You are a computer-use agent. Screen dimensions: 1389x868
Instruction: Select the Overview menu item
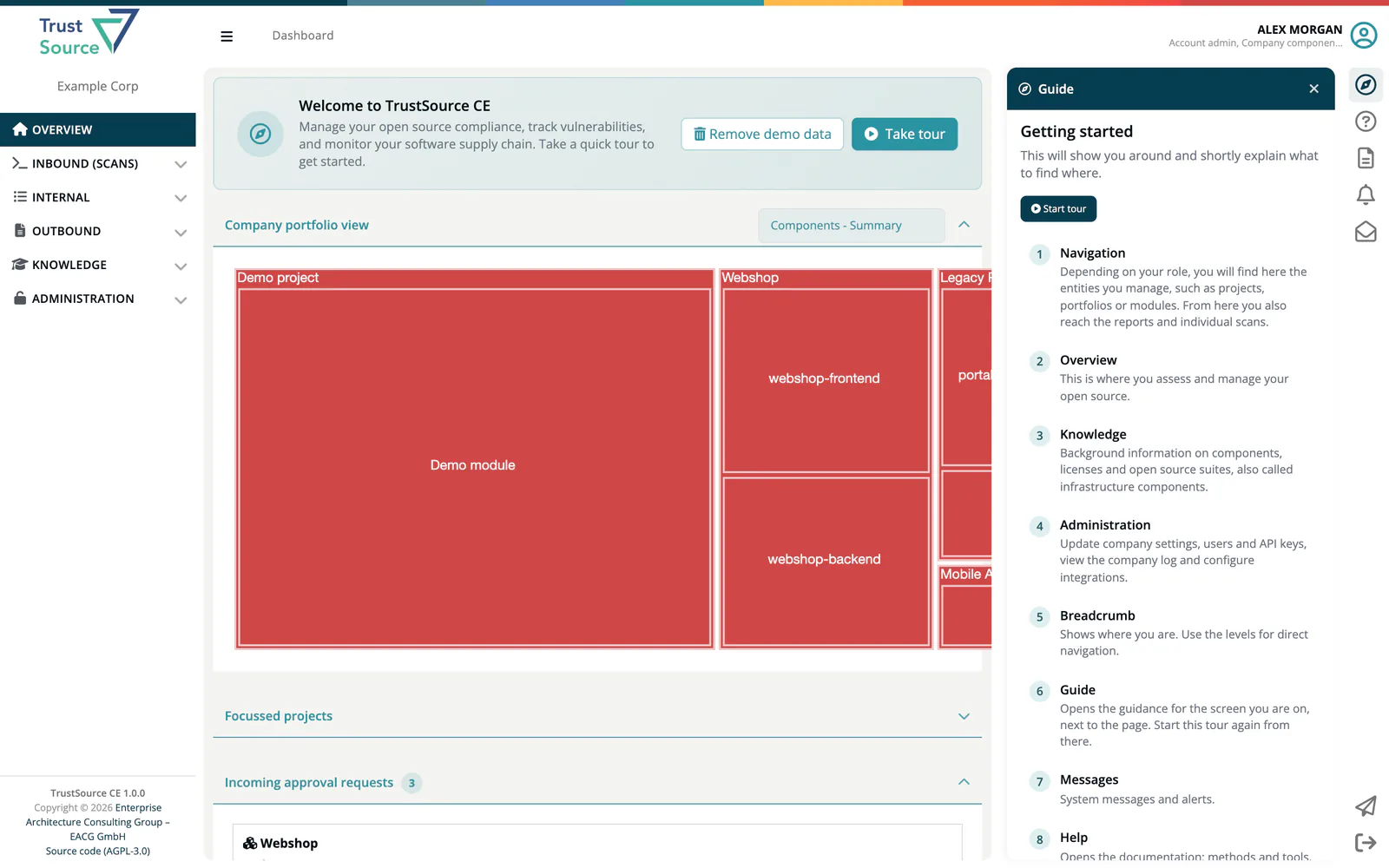pyautogui.click(x=98, y=129)
